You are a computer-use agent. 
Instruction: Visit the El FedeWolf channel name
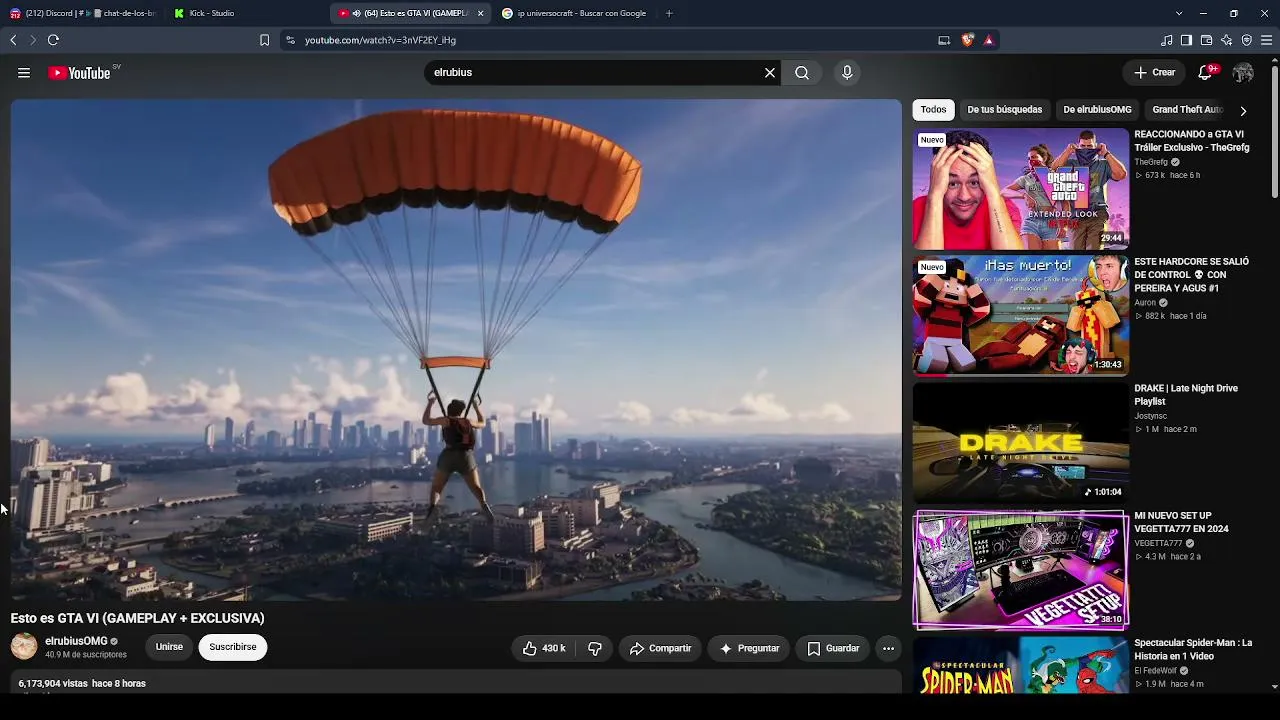point(1155,671)
